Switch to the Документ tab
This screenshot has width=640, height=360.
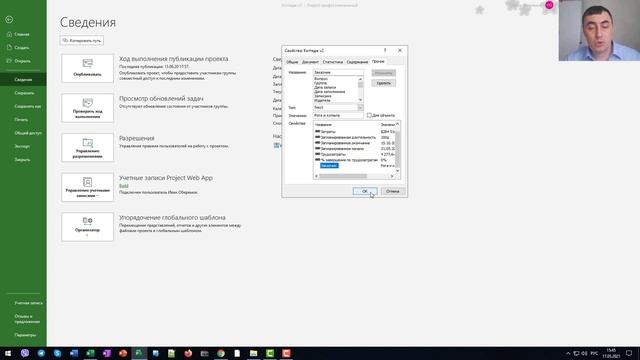pyautogui.click(x=310, y=62)
